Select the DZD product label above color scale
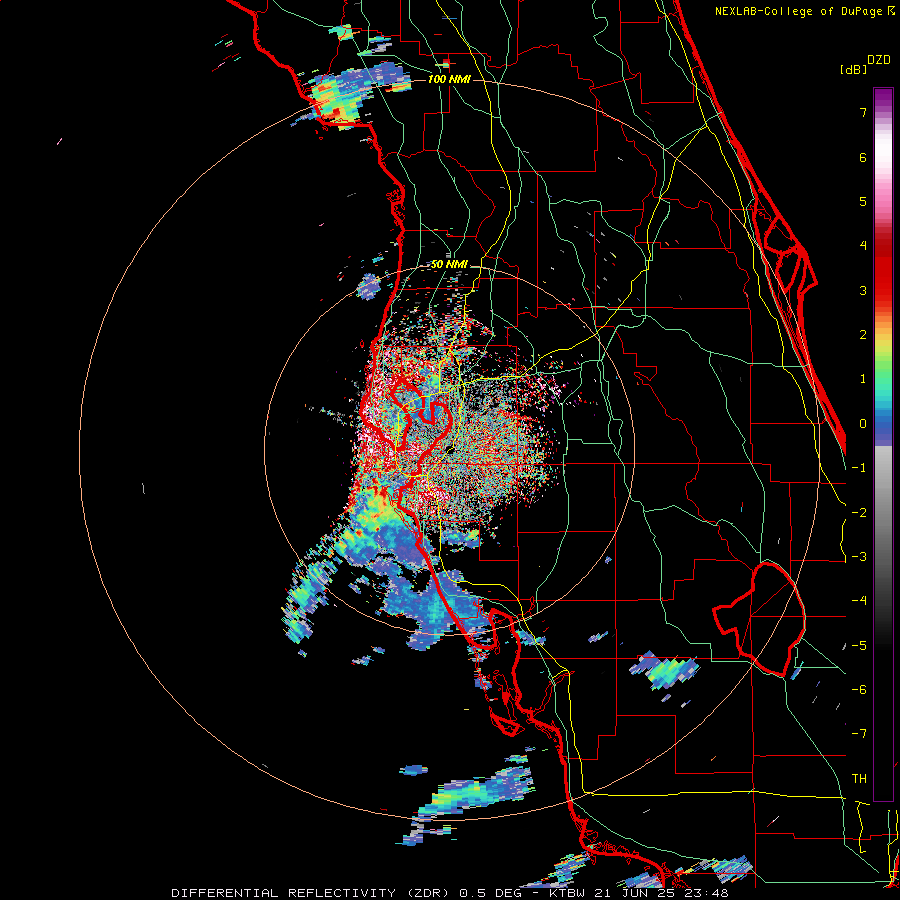 tap(879, 60)
